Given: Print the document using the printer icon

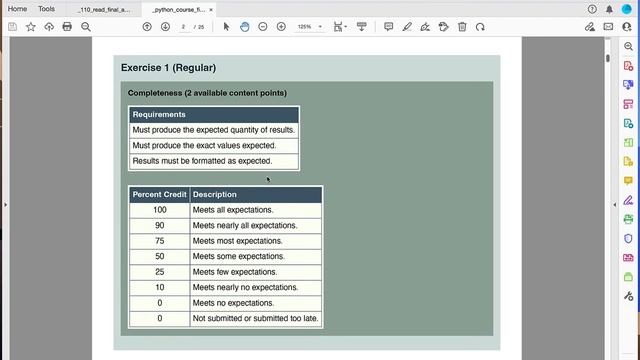Looking at the screenshot, I should [67, 27].
